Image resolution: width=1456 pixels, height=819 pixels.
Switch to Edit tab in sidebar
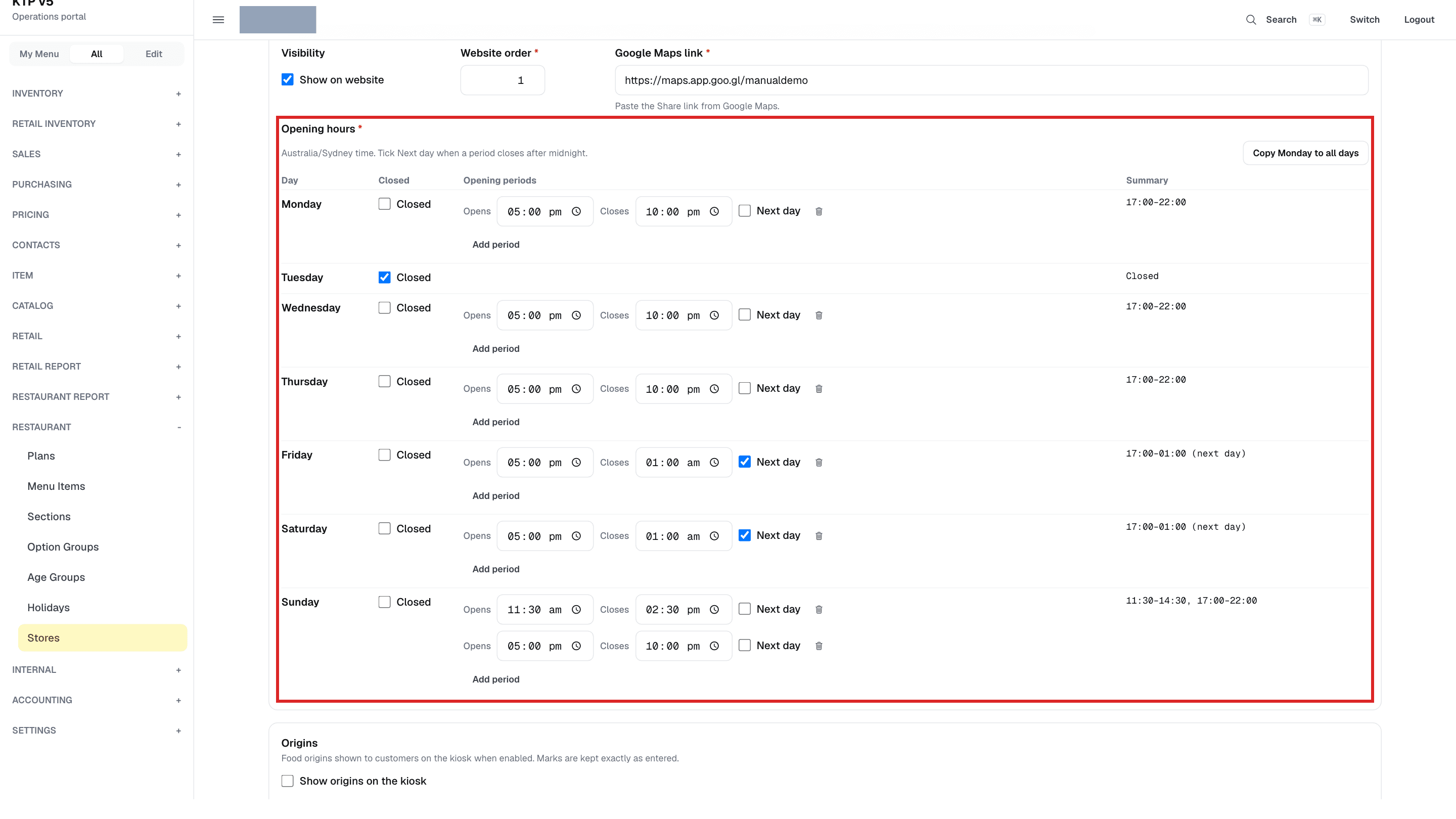154,54
